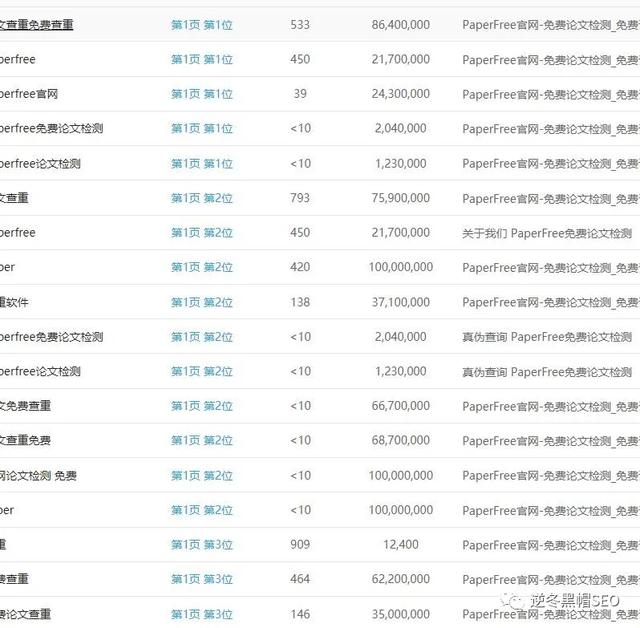Open the underlined 文查重免费查重 keyword link
Viewport: 640px width, 628px height.
36,25
